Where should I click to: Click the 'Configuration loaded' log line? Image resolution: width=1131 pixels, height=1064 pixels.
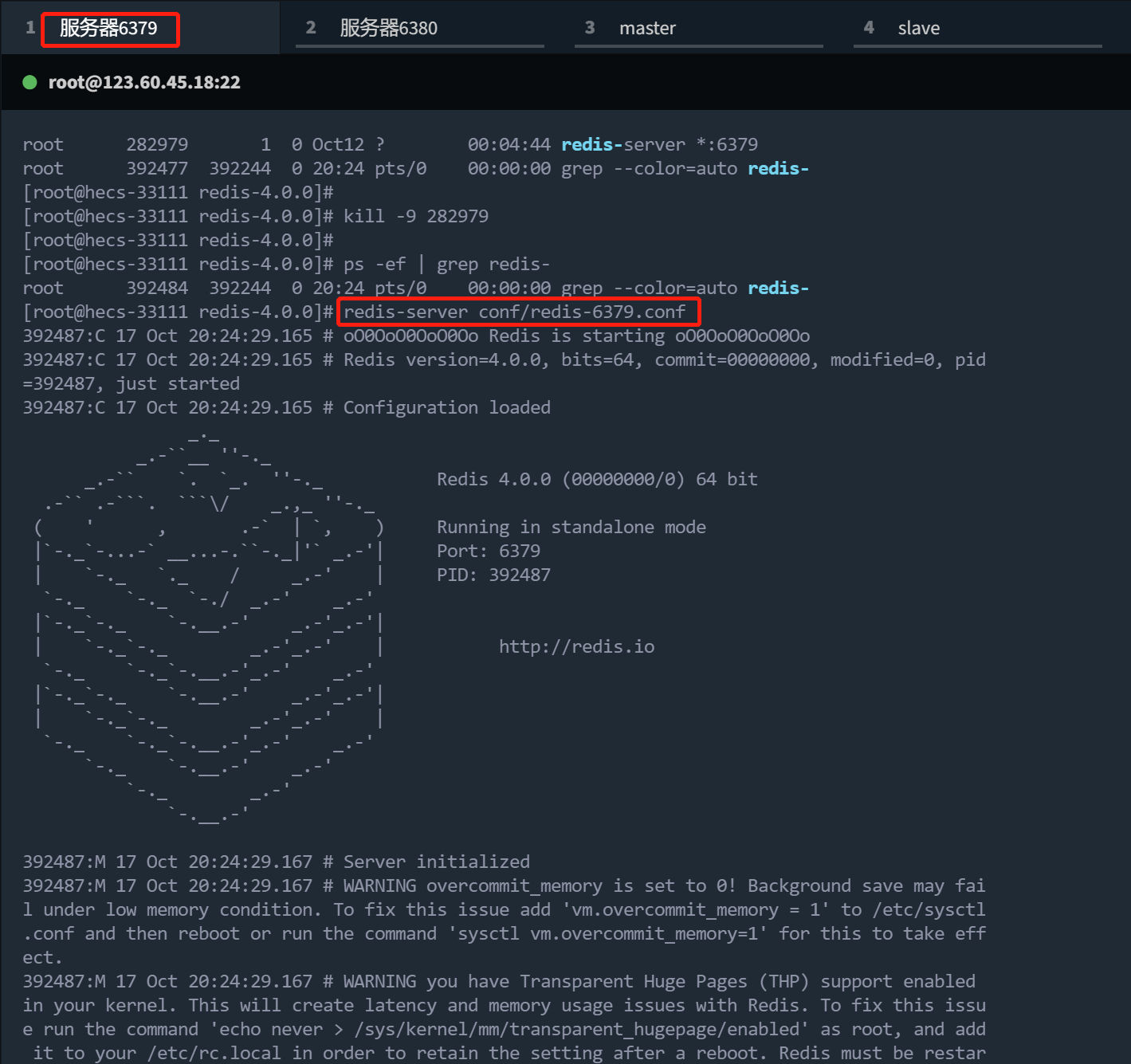(x=446, y=407)
